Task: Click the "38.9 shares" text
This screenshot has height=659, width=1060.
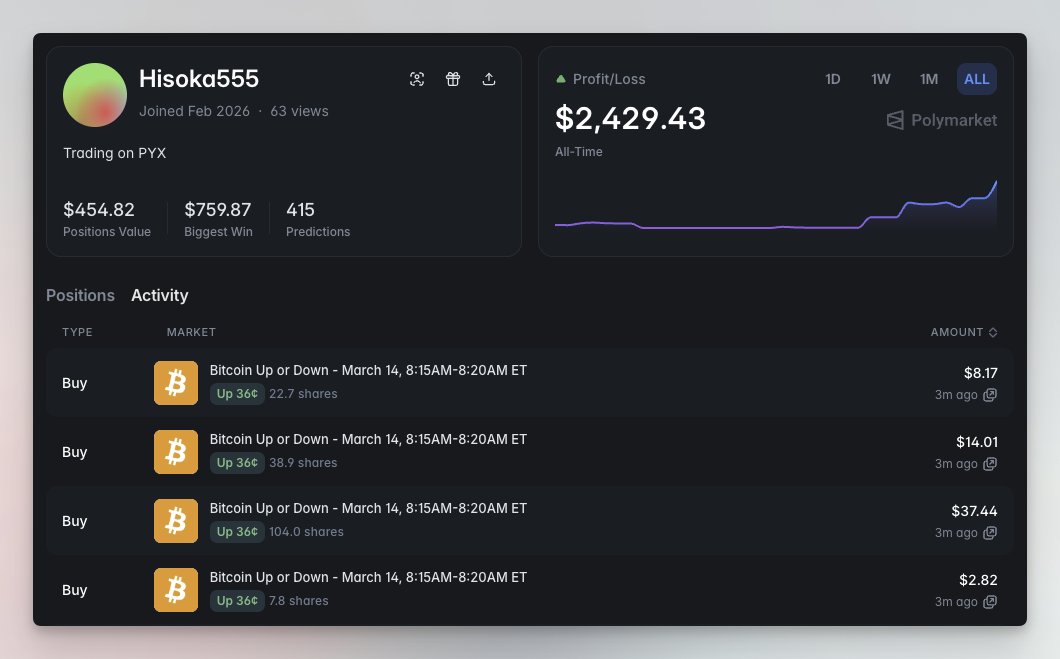Action: click(x=303, y=462)
